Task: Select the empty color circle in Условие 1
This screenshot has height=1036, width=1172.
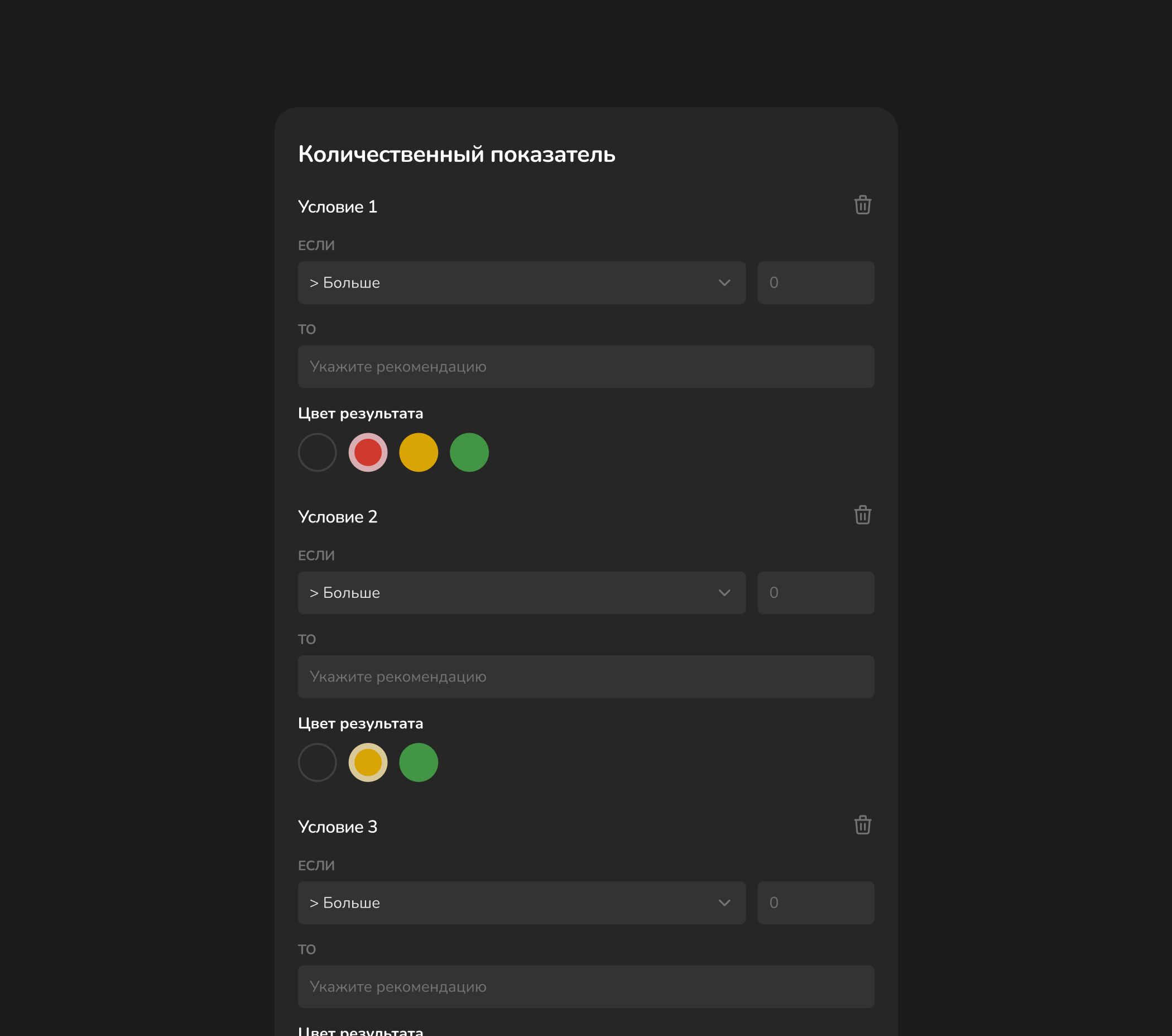Action: (317, 452)
